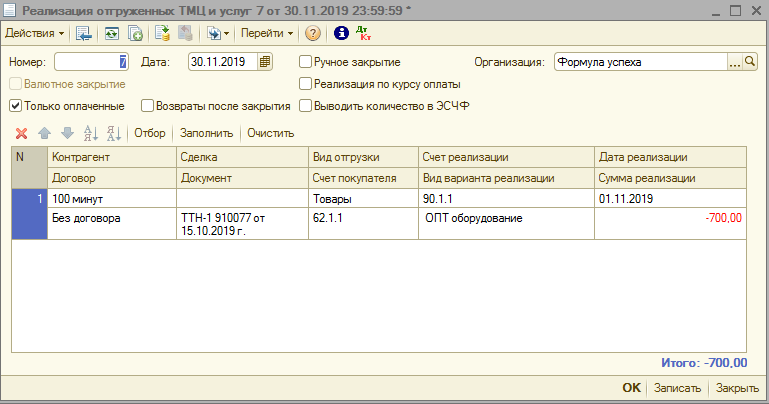
Task: Toggle the Возвраты после закрытия checkbox
Action: (148, 105)
